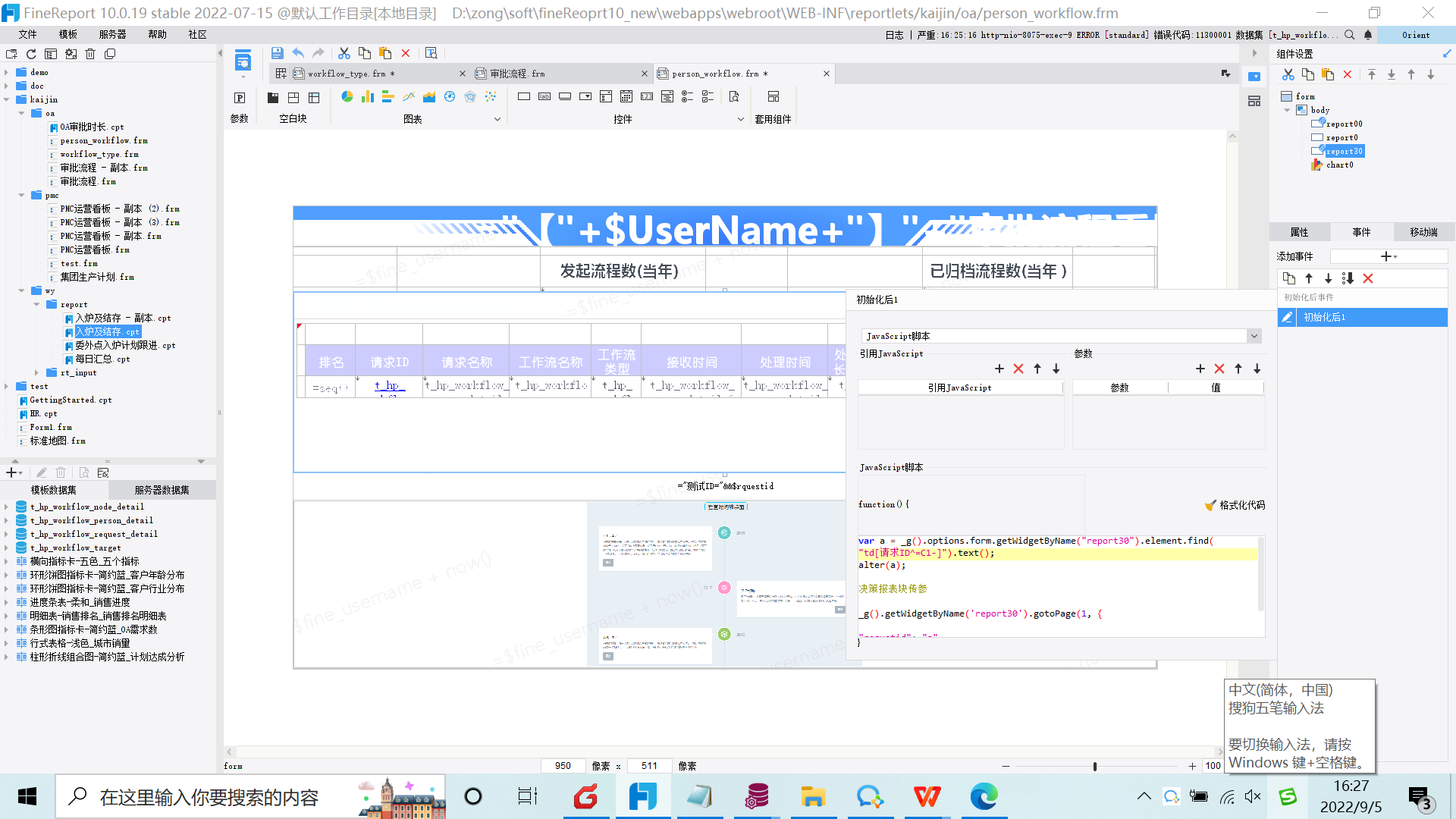
Task: Close the workflow_type.frm tab
Action: coord(463,74)
